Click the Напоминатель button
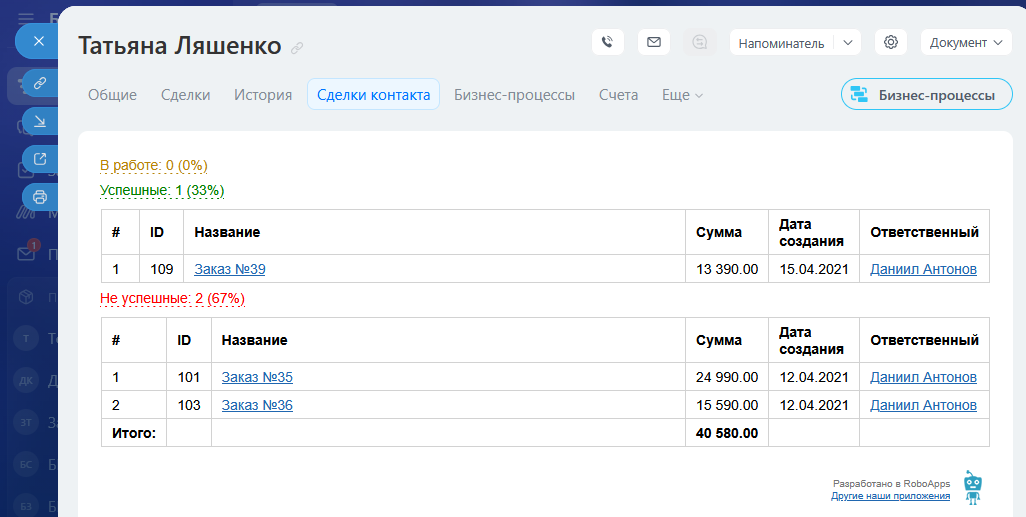The height and width of the screenshot is (517, 1026). [781, 43]
